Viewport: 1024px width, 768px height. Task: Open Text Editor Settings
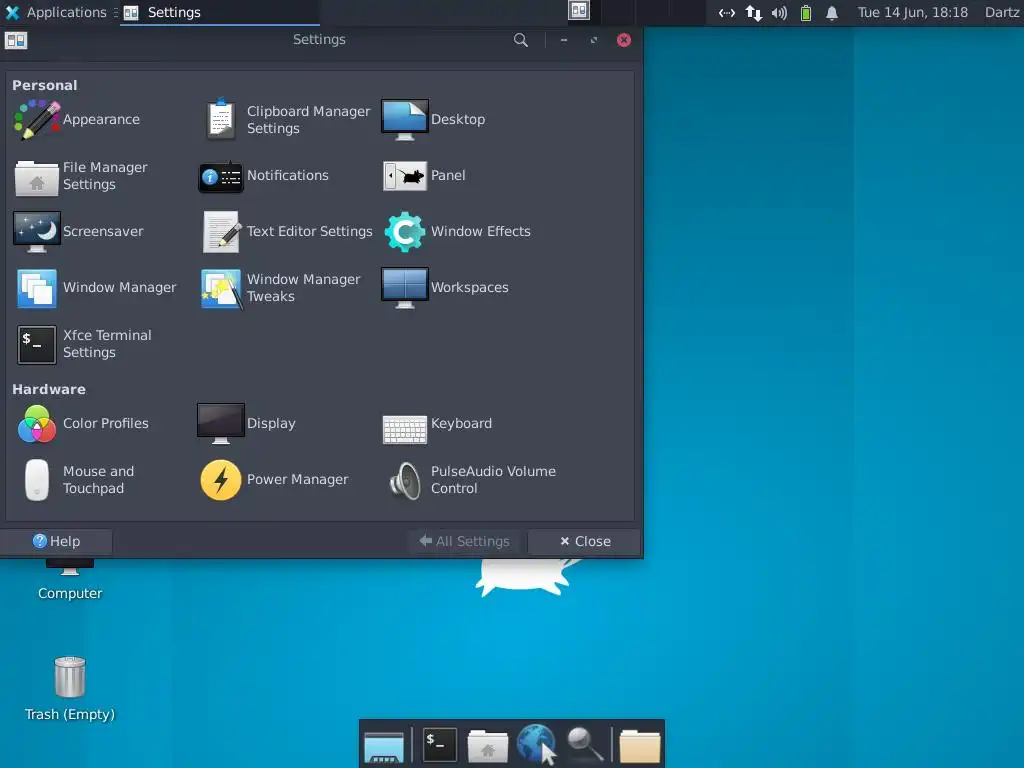pos(287,231)
